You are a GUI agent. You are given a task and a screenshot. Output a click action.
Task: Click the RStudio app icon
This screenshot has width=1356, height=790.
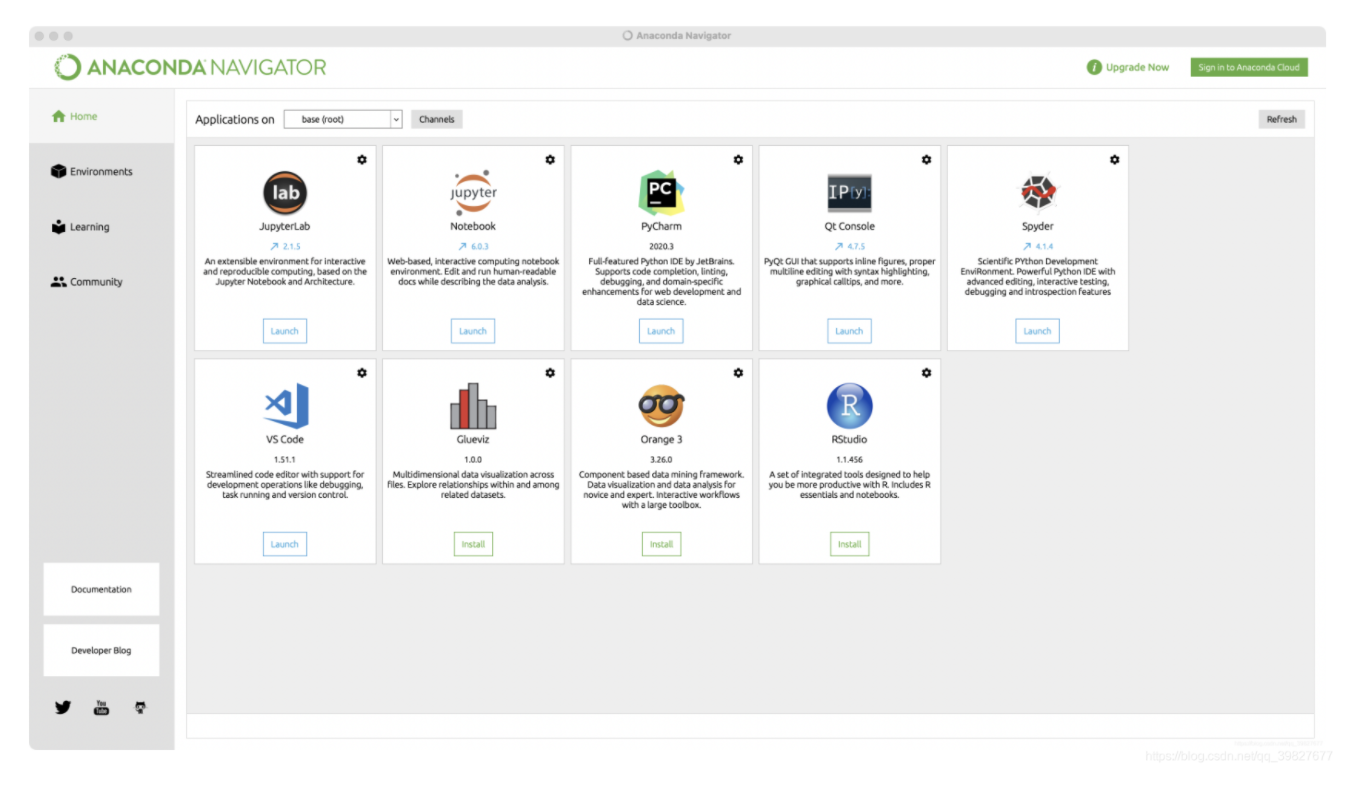coord(850,406)
